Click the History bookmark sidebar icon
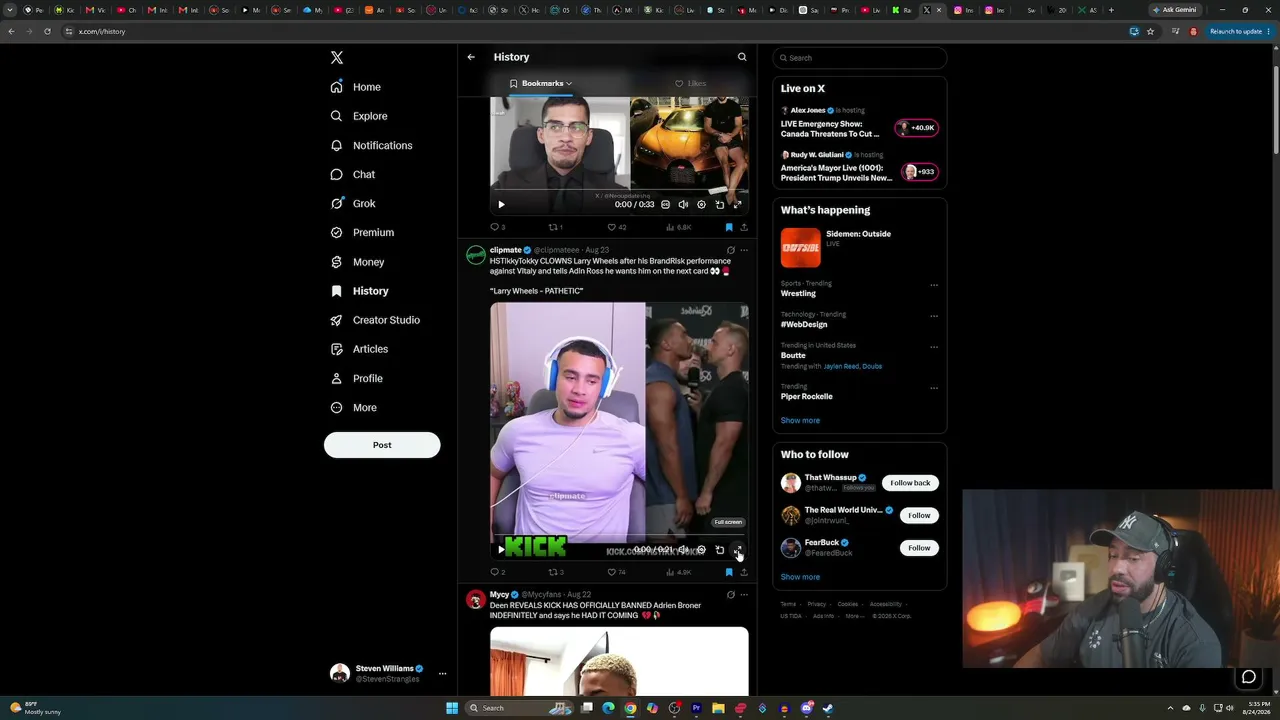Screen dimensions: 1280x720 [x=337, y=291]
